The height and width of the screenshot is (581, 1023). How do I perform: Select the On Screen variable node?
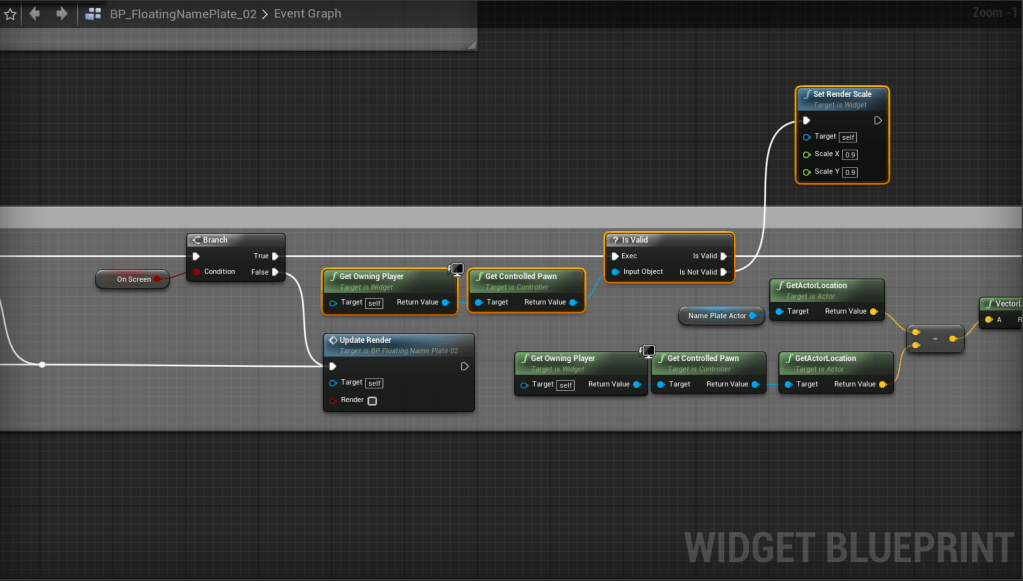click(x=133, y=279)
